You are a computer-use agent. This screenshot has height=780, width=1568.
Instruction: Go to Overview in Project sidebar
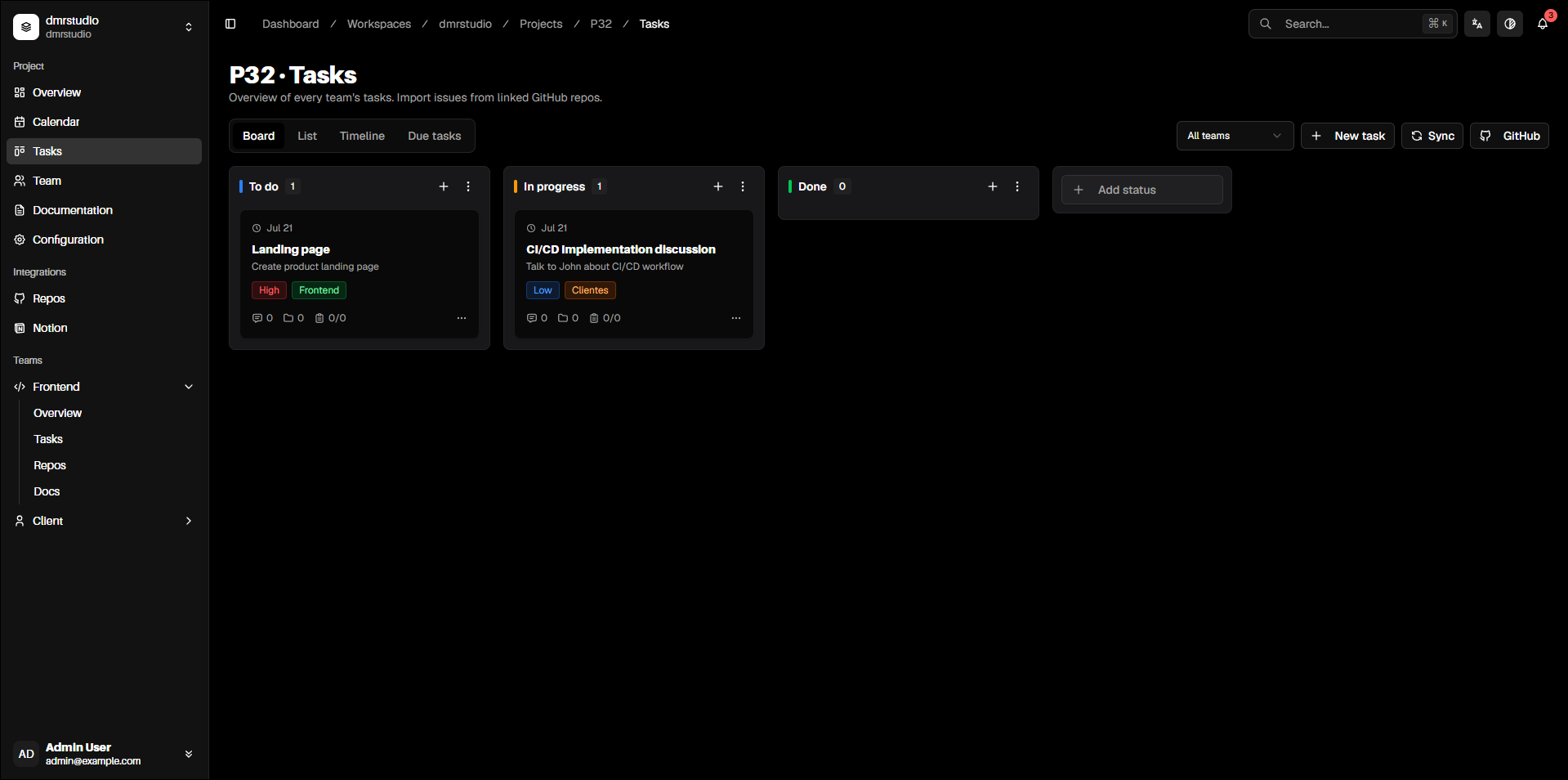tap(105, 92)
